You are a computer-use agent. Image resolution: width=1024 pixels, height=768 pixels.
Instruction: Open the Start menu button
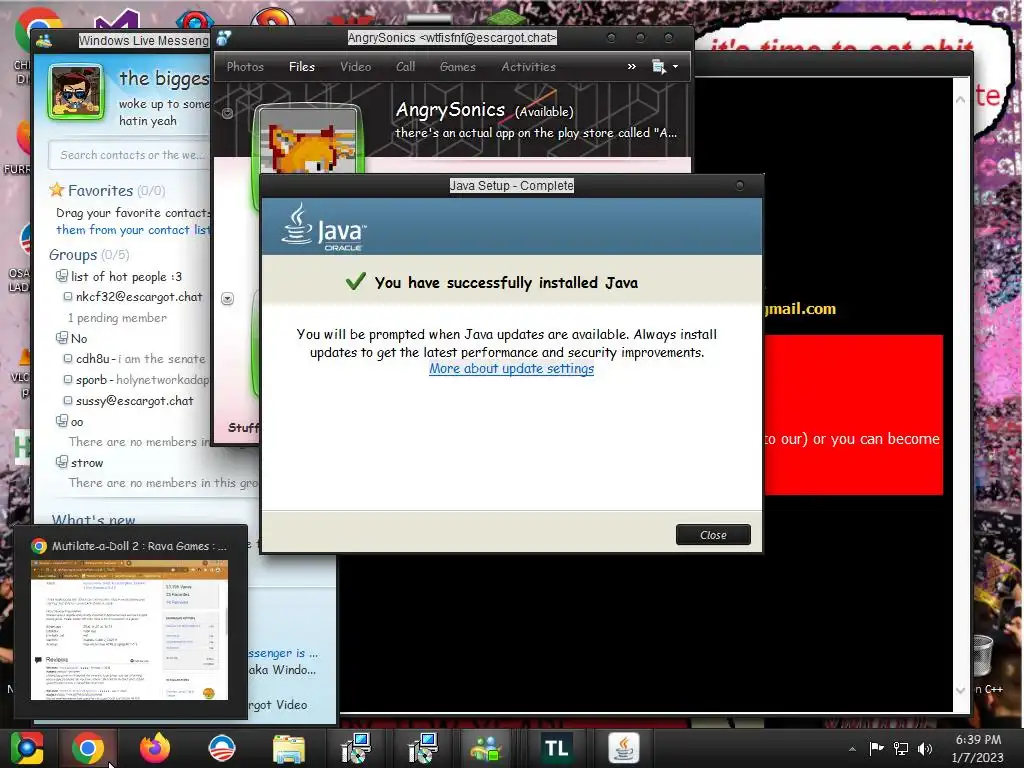(x=26, y=748)
